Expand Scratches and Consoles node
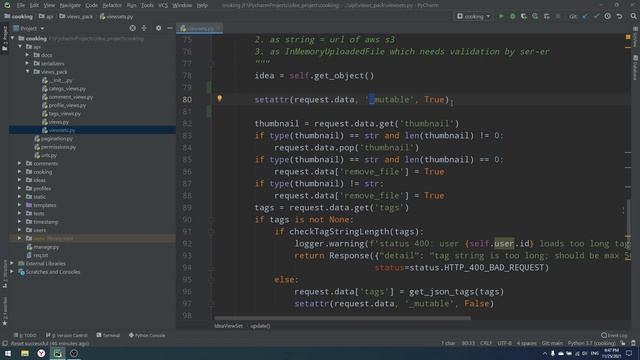This screenshot has height=360, width=640. pos(12,272)
